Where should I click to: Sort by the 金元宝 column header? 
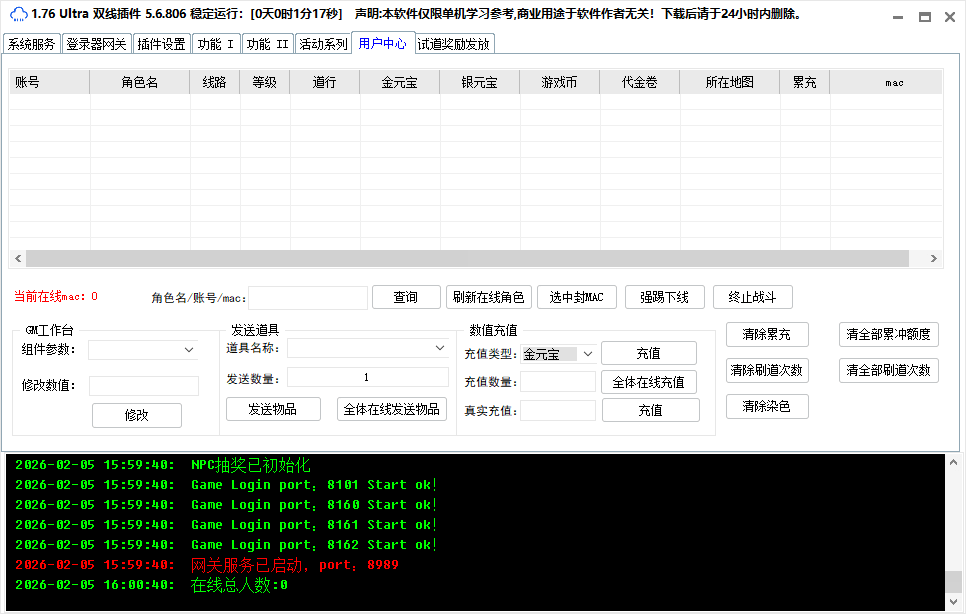[399, 83]
